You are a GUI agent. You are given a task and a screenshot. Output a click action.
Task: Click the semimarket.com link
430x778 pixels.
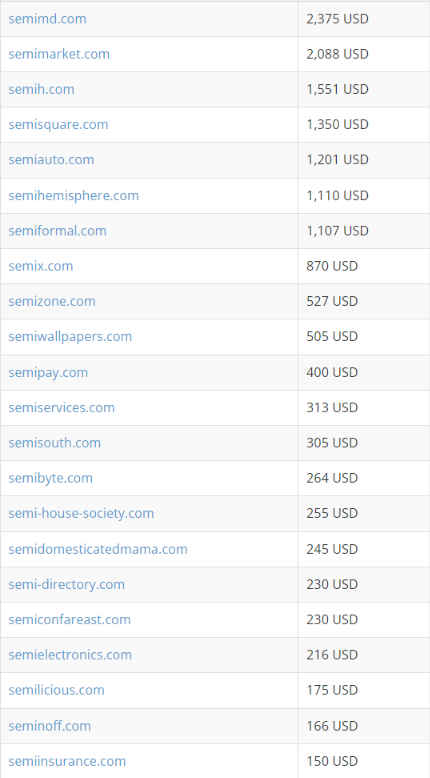tap(59, 54)
